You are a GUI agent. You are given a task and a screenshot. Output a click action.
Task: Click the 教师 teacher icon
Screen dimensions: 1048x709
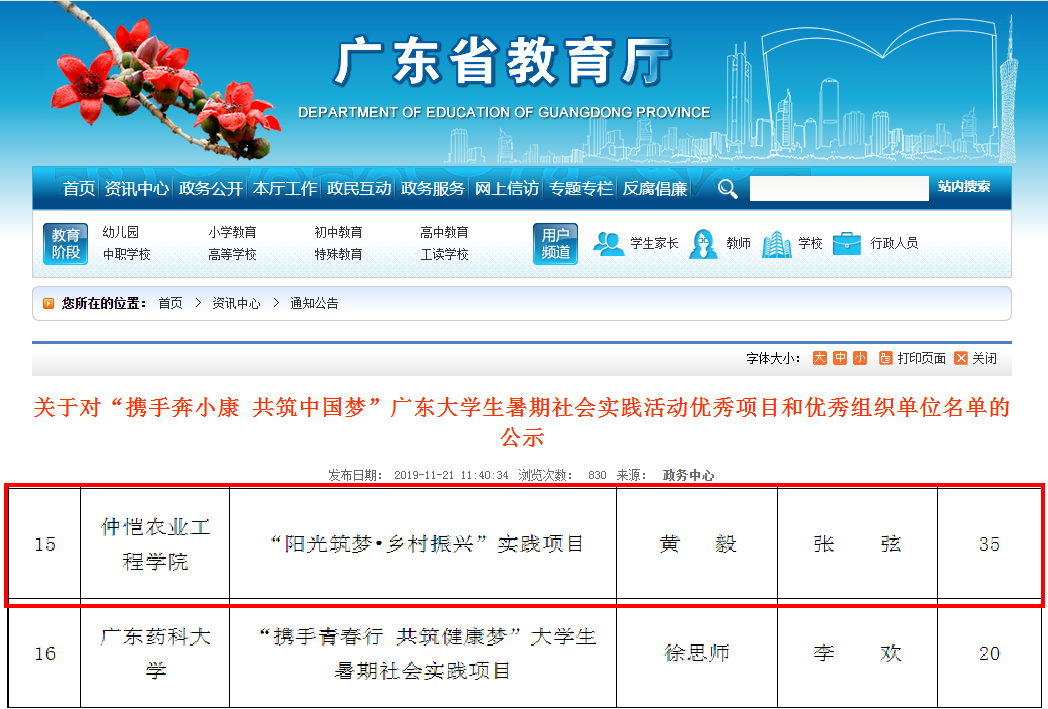click(x=703, y=243)
